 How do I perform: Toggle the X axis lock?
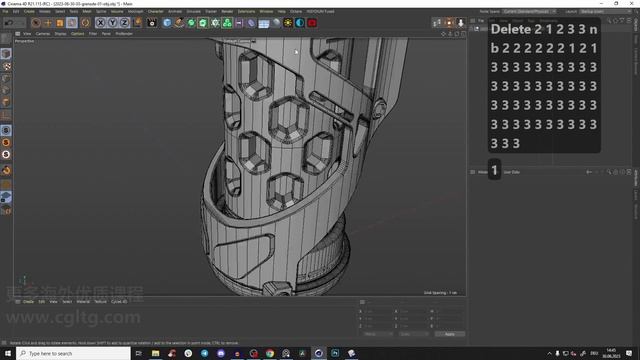[x=100, y=23]
